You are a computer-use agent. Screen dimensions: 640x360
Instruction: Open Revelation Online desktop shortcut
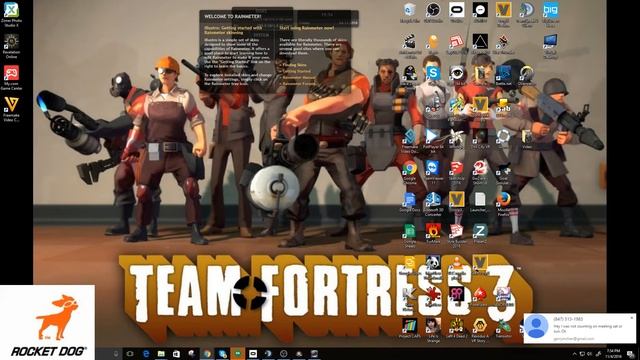(11, 46)
